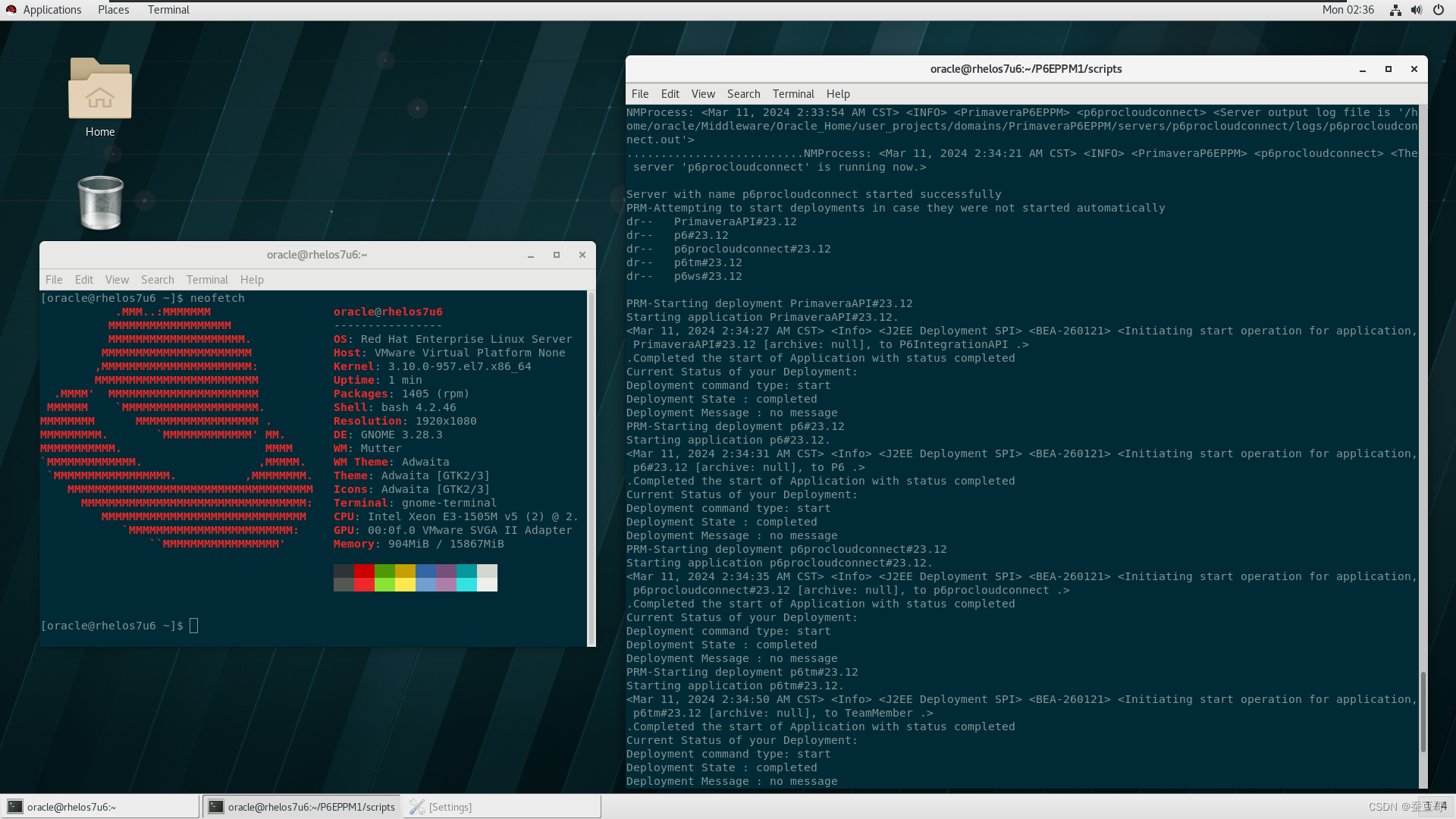
Task: Open the Edit menu in the home terminal
Action: click(83, 279)
